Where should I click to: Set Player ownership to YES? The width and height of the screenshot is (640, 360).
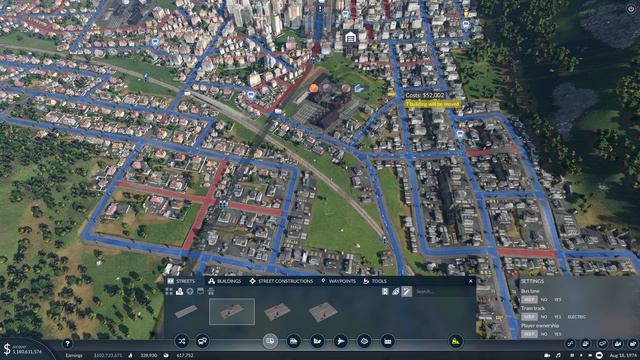click(558, 334)
